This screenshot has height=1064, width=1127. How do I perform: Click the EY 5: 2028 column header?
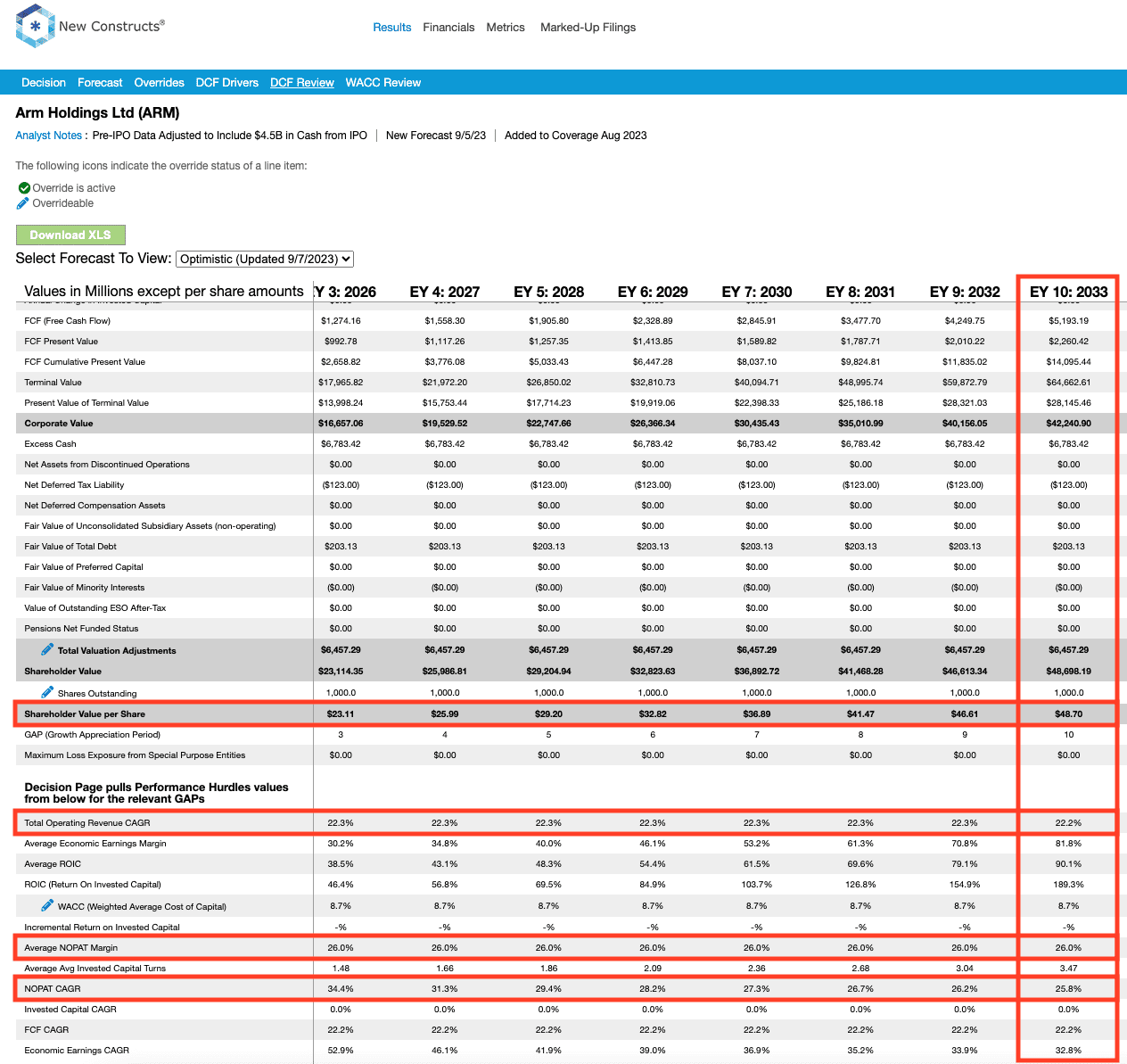(549, 292)
